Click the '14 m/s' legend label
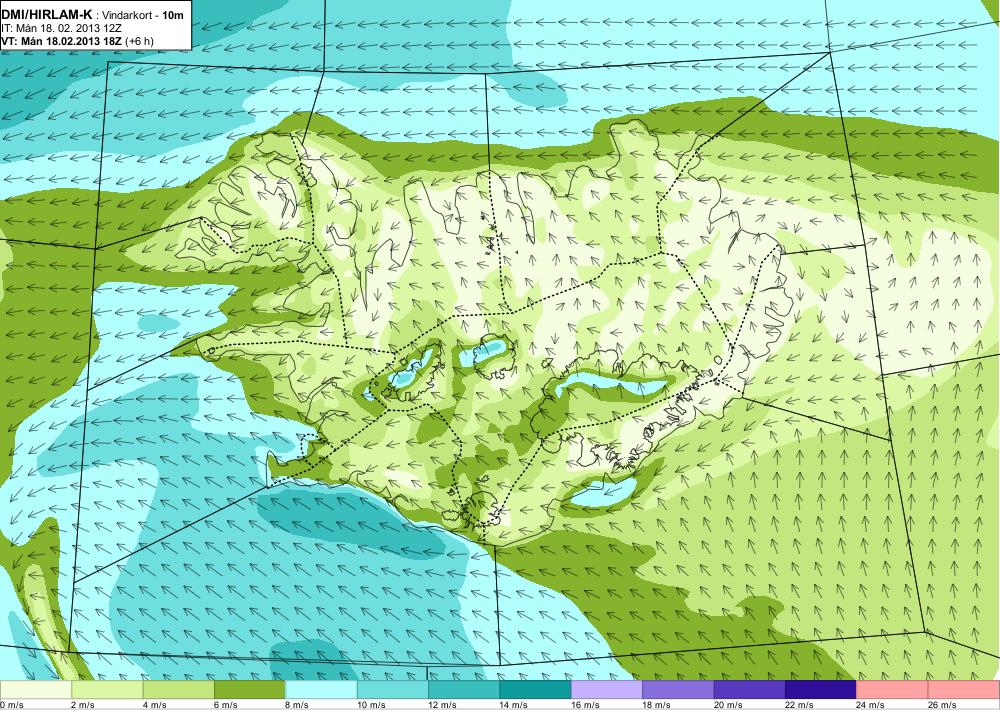Viewport: 1000px width, 710px height. click(x=513, y=705)
